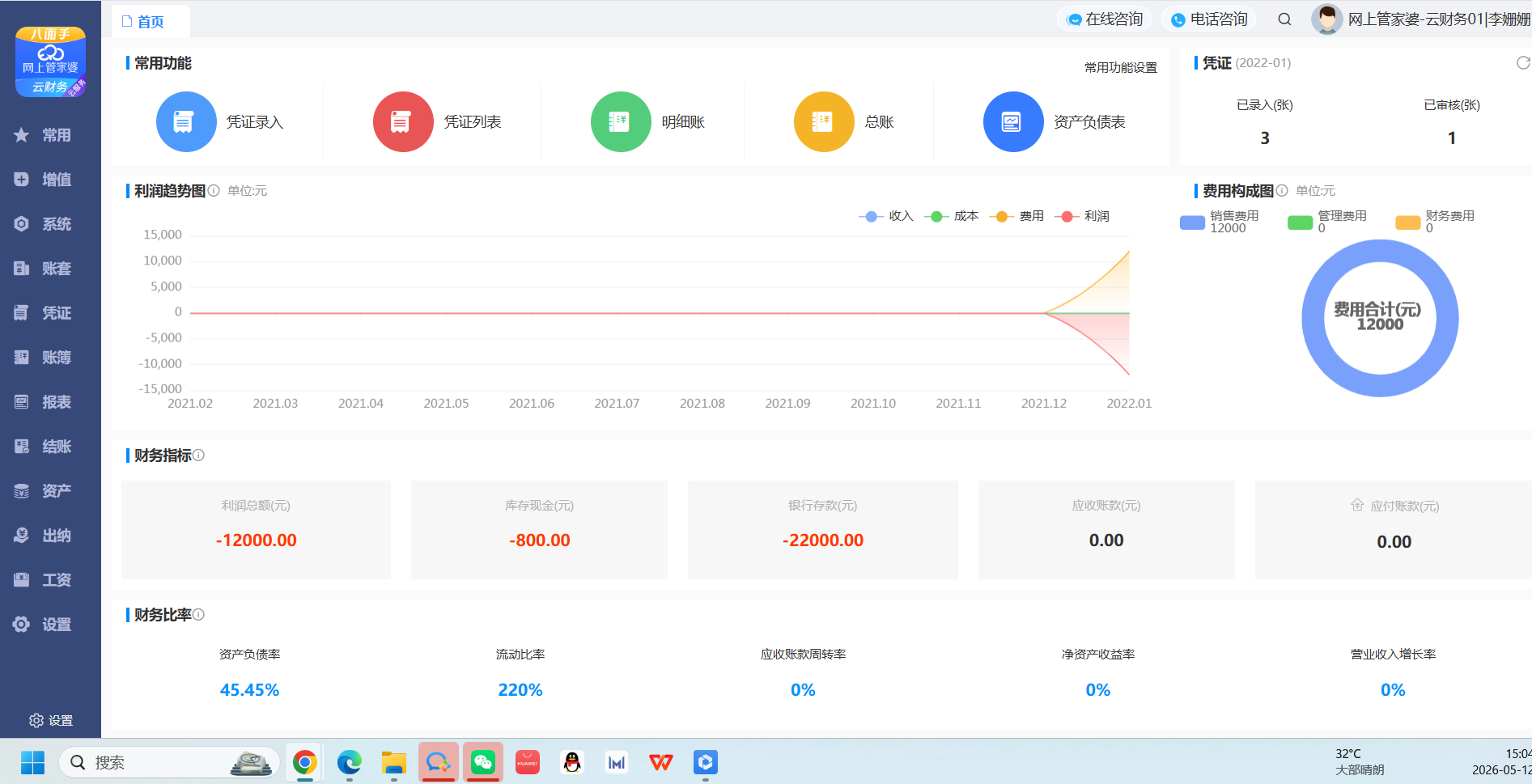Click the Windows Start button

point(32,762)
